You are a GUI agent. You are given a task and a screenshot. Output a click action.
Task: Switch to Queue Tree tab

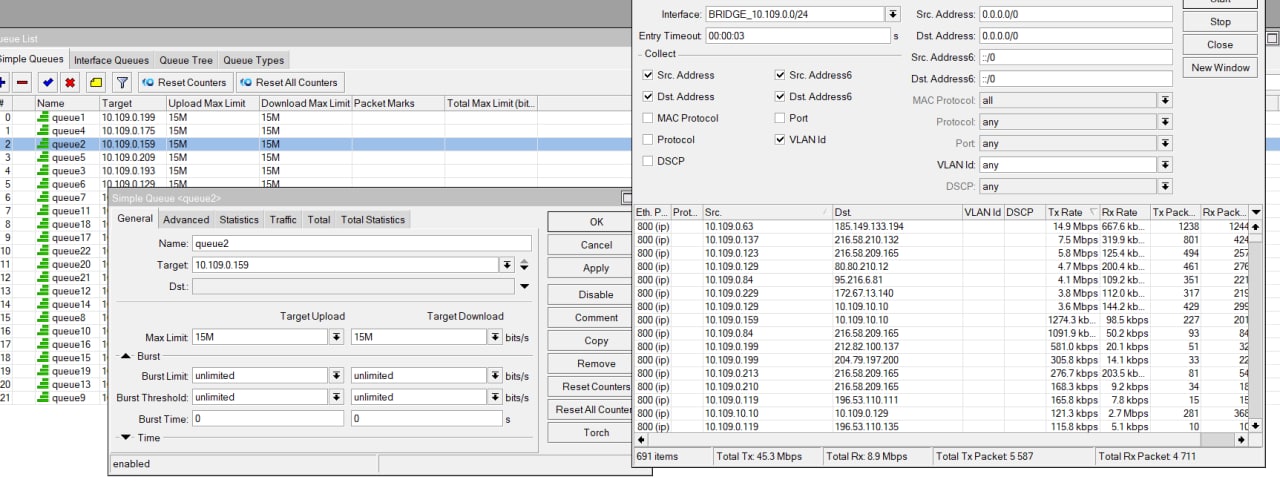(186, 60)
